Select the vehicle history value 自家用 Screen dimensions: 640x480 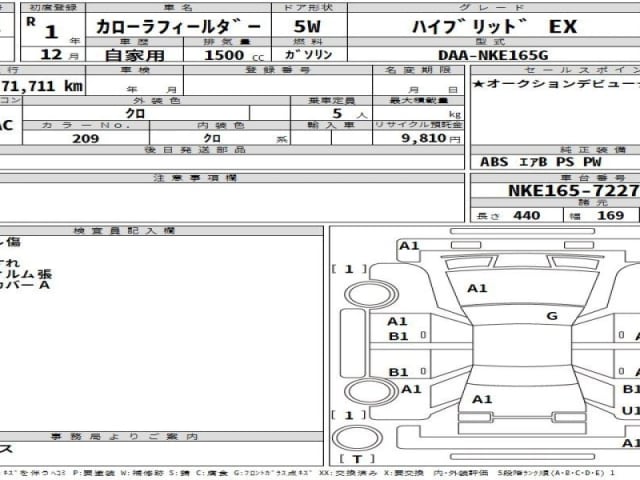[134, 55]
